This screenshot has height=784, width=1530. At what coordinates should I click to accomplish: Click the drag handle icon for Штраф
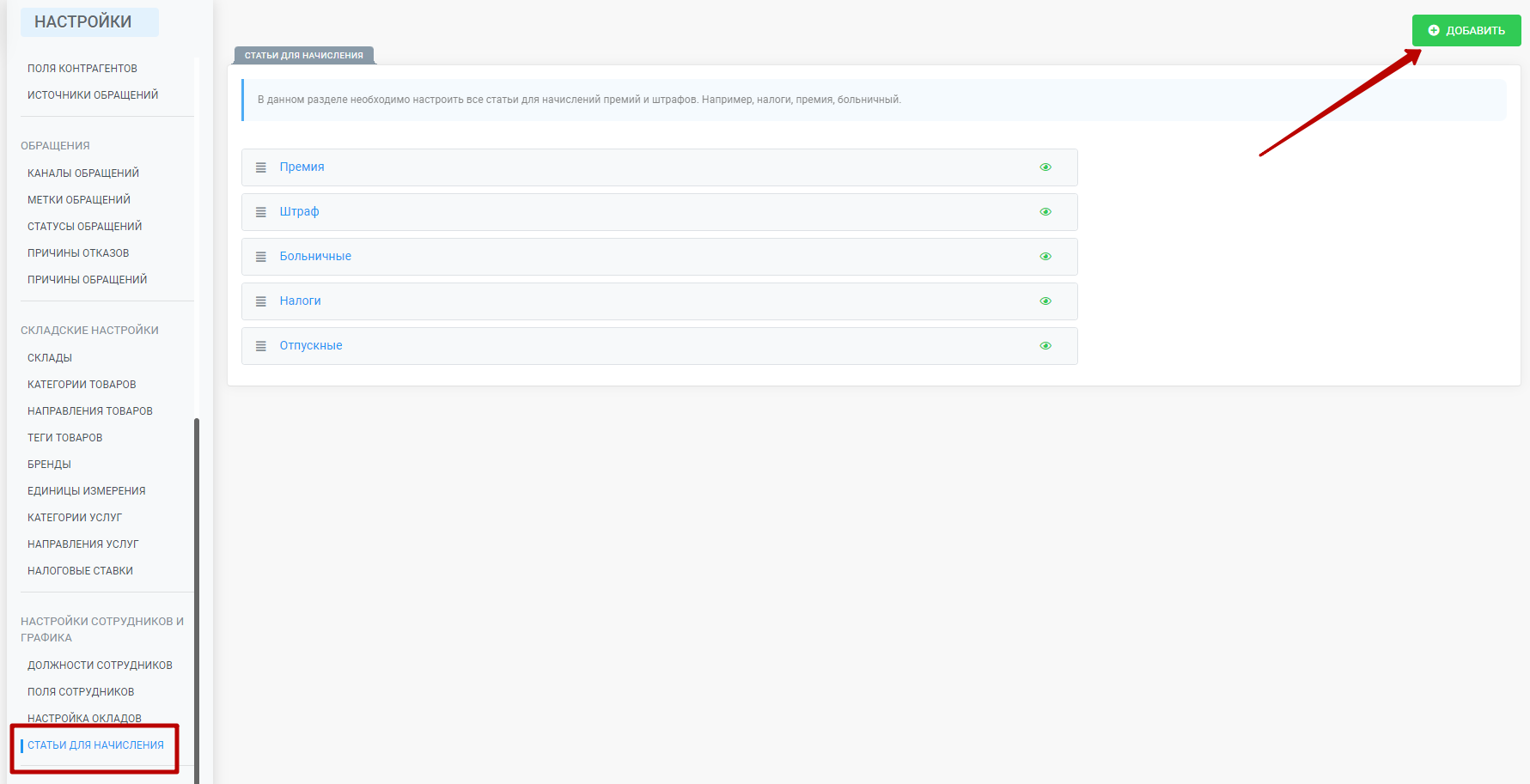pyautogui.click(x=261, y=212)
